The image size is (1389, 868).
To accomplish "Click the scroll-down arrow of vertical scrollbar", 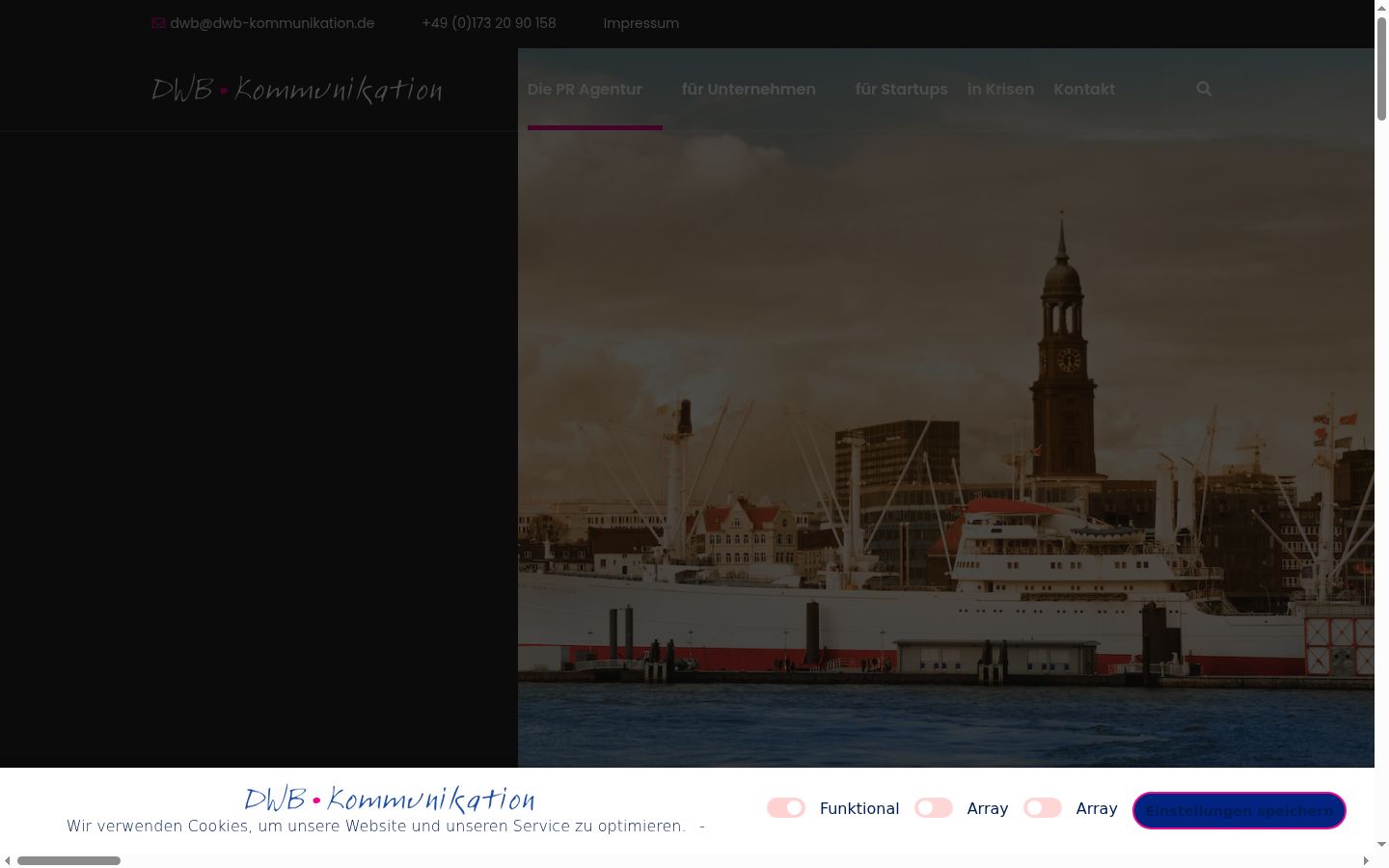I will [1381, 845].
